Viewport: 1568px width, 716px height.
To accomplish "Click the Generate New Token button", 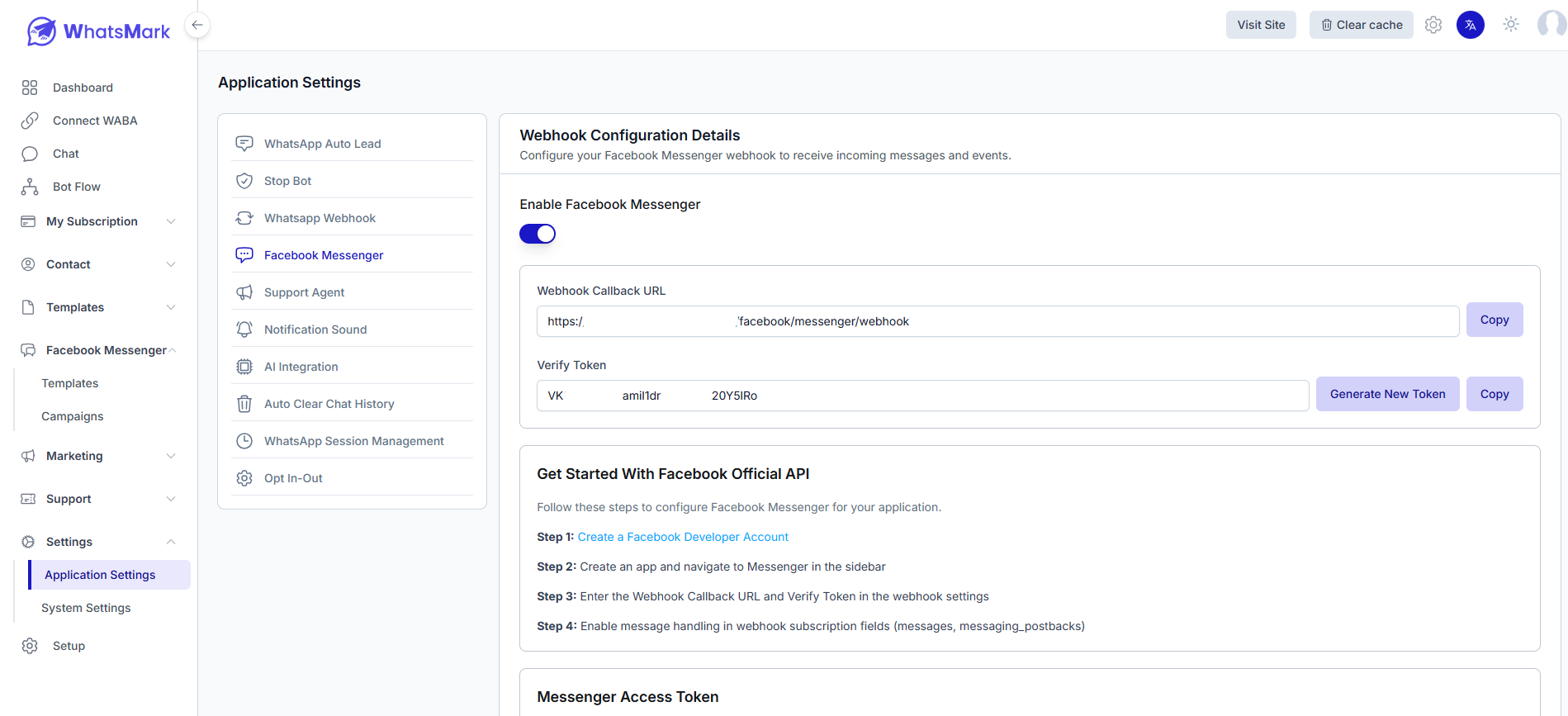I will [x=1387, y=394].
